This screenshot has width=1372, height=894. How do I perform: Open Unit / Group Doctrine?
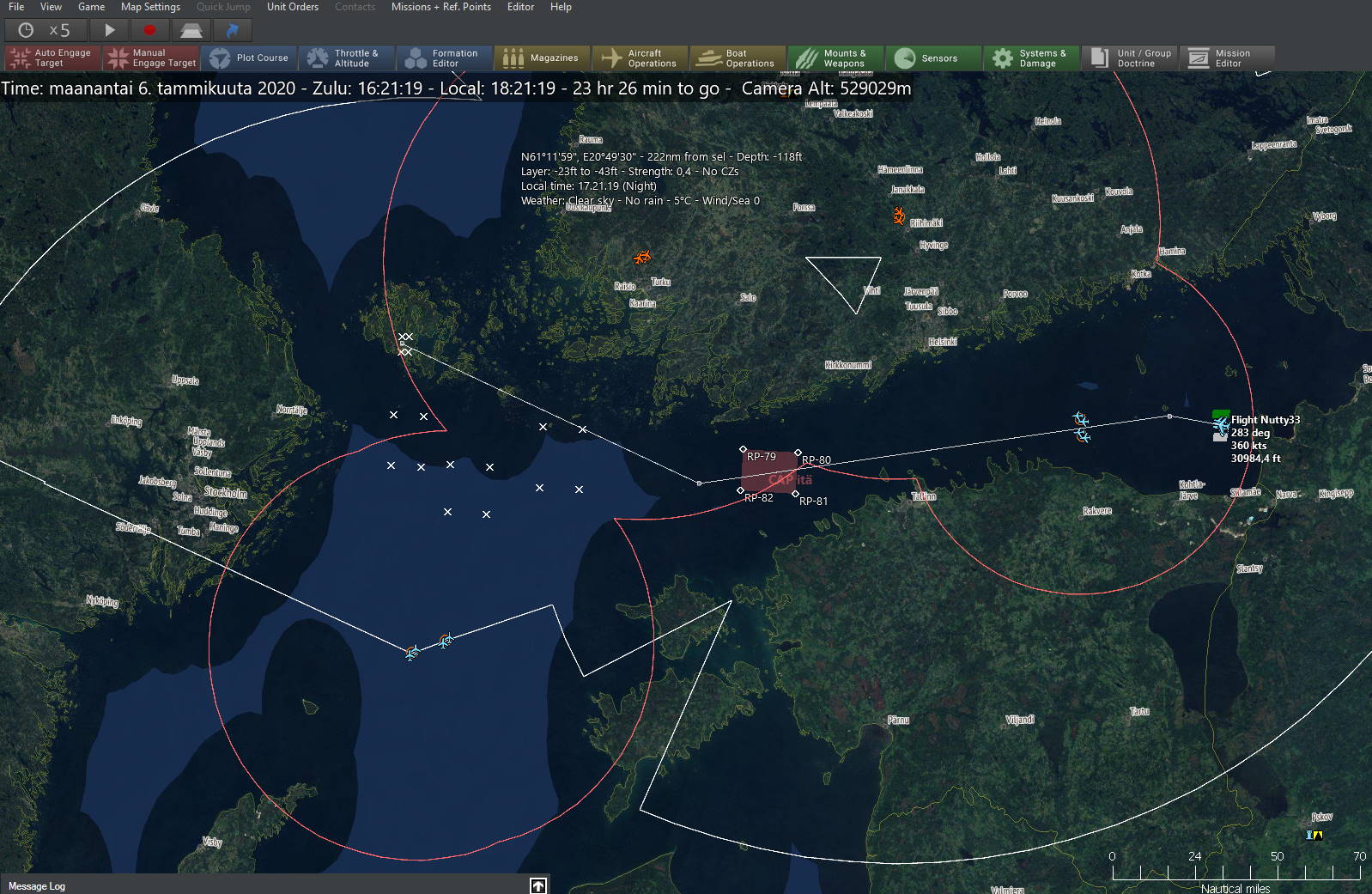(1130, 58)
